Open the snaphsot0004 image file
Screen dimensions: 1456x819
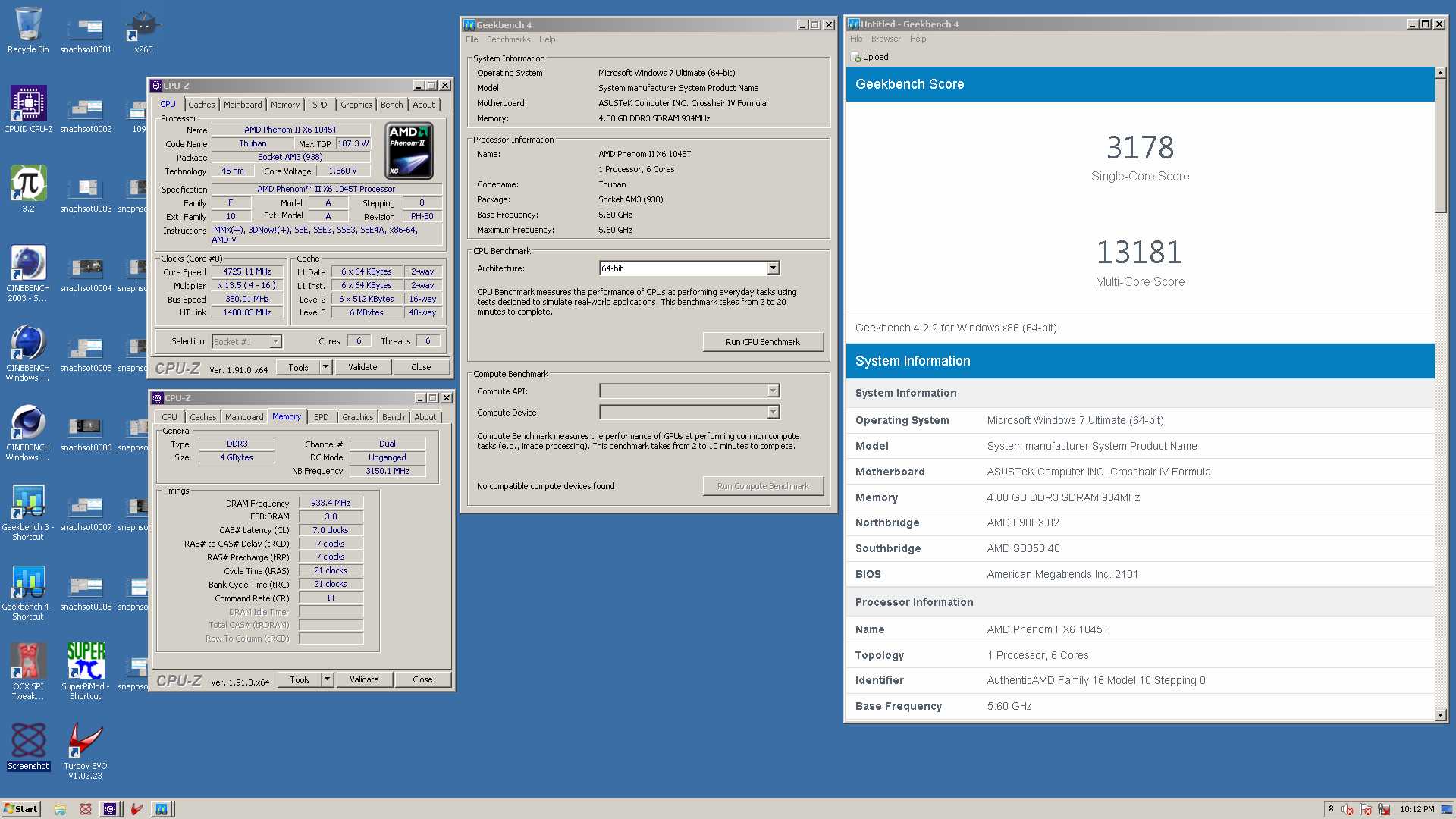point(86,273)
